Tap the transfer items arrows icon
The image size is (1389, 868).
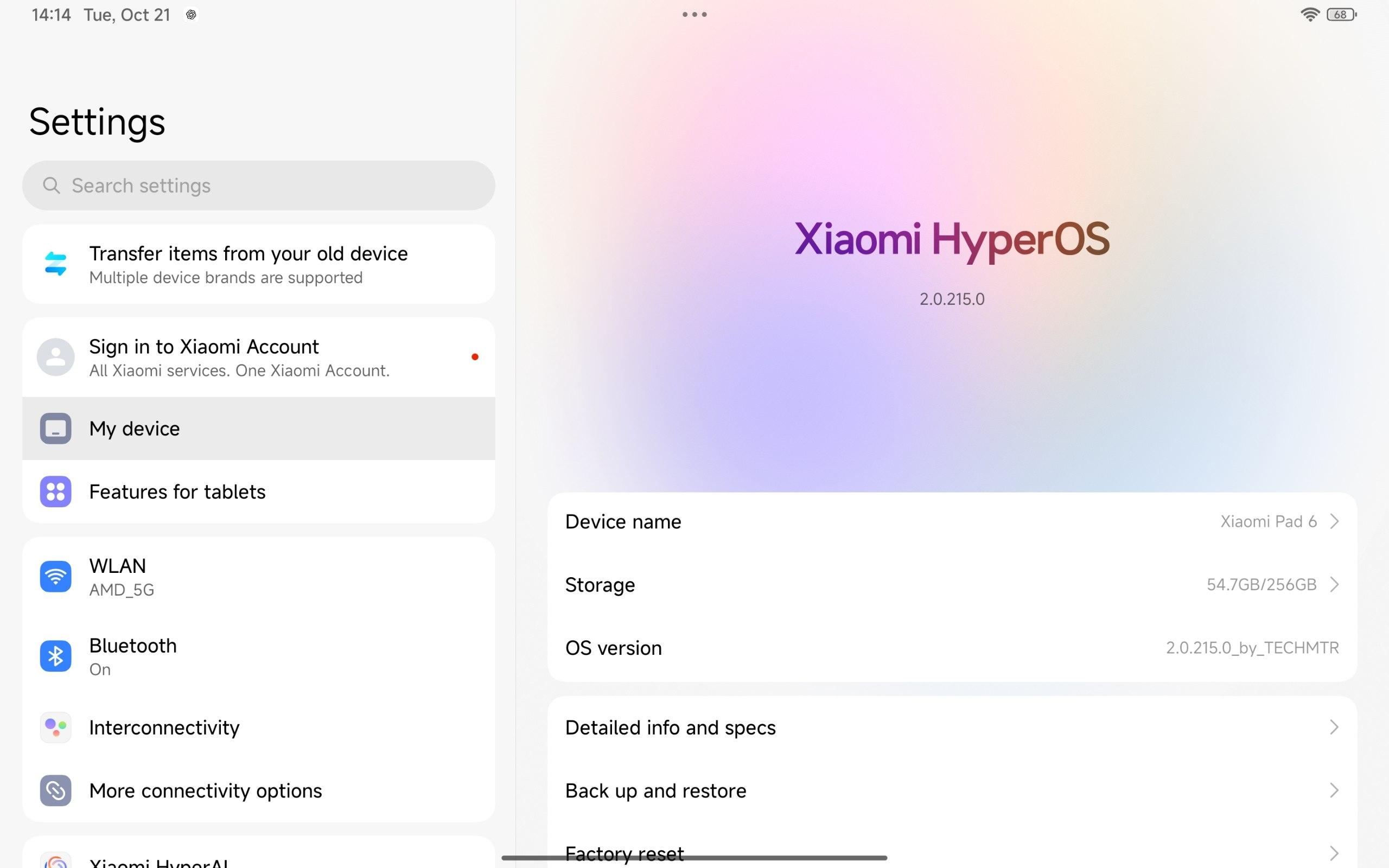[56, 264]
